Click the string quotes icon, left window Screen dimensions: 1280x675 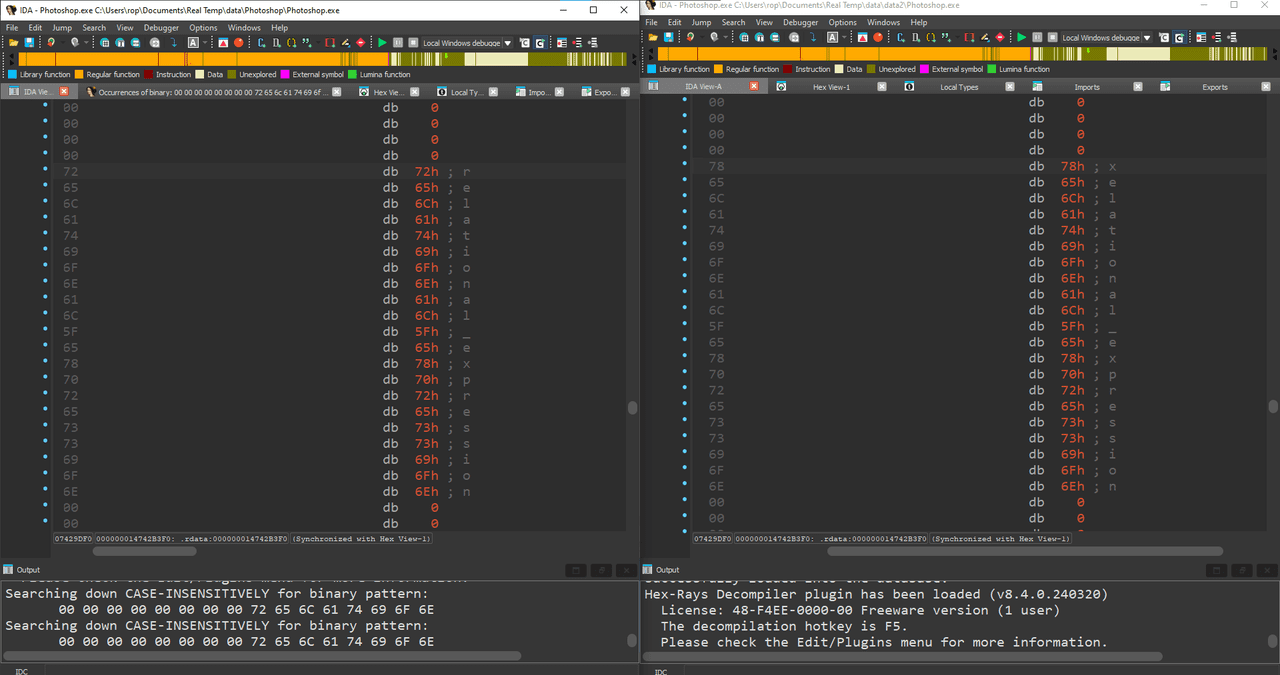tap(306, 43)
